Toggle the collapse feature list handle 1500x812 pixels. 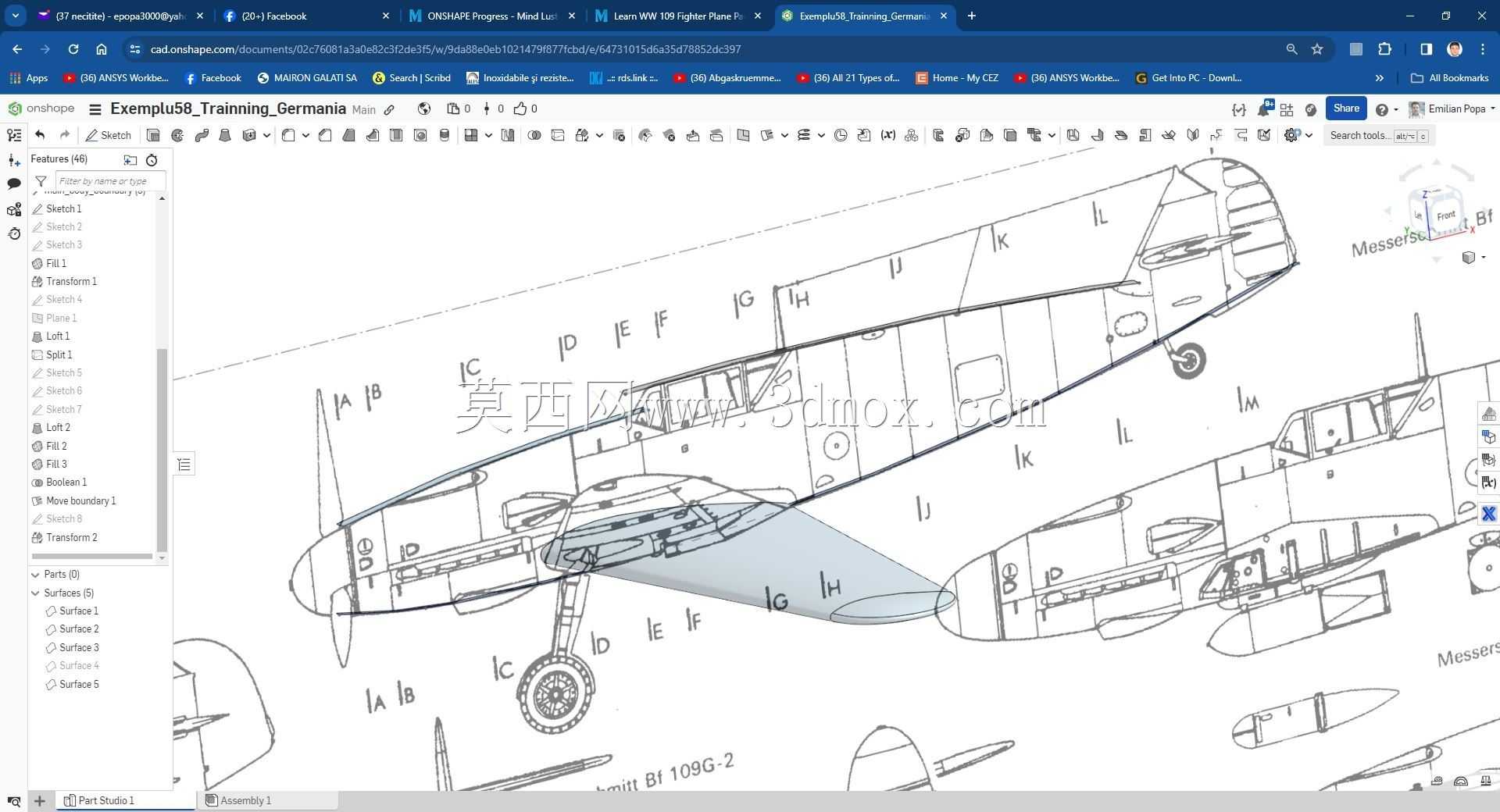click(x=184, y=465)
